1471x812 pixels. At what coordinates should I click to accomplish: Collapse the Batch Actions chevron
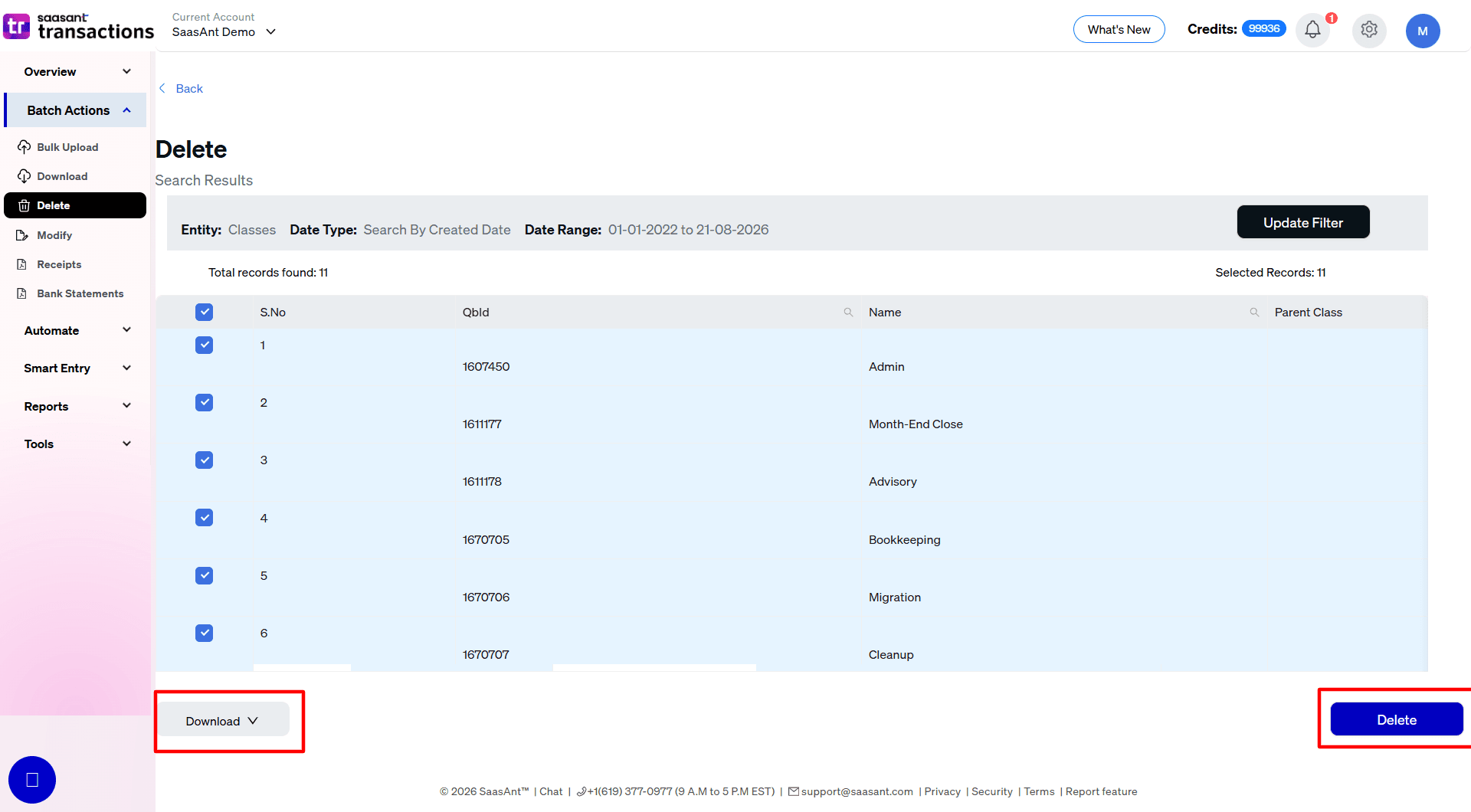coord(126,110)
